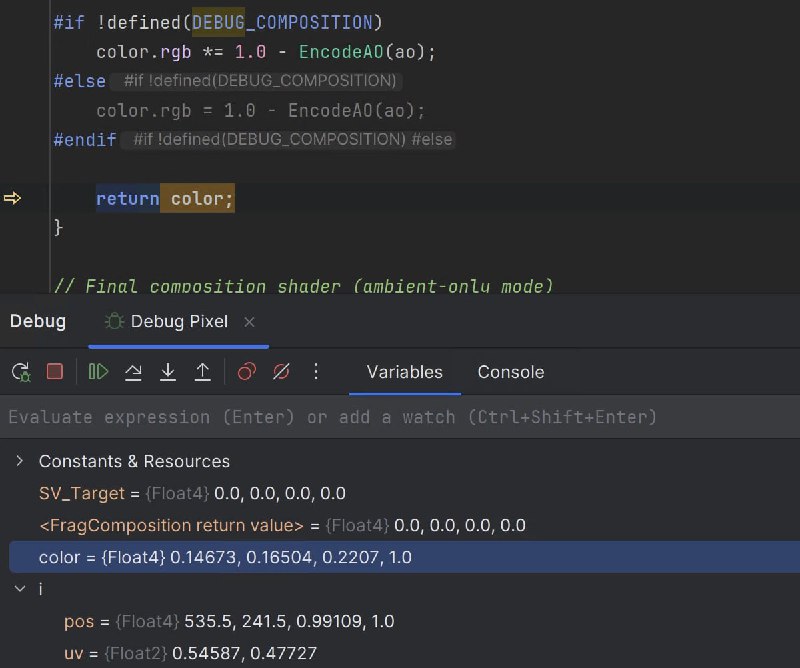
Task: Click the return keyword in the editor
Action: coord(128,199)
